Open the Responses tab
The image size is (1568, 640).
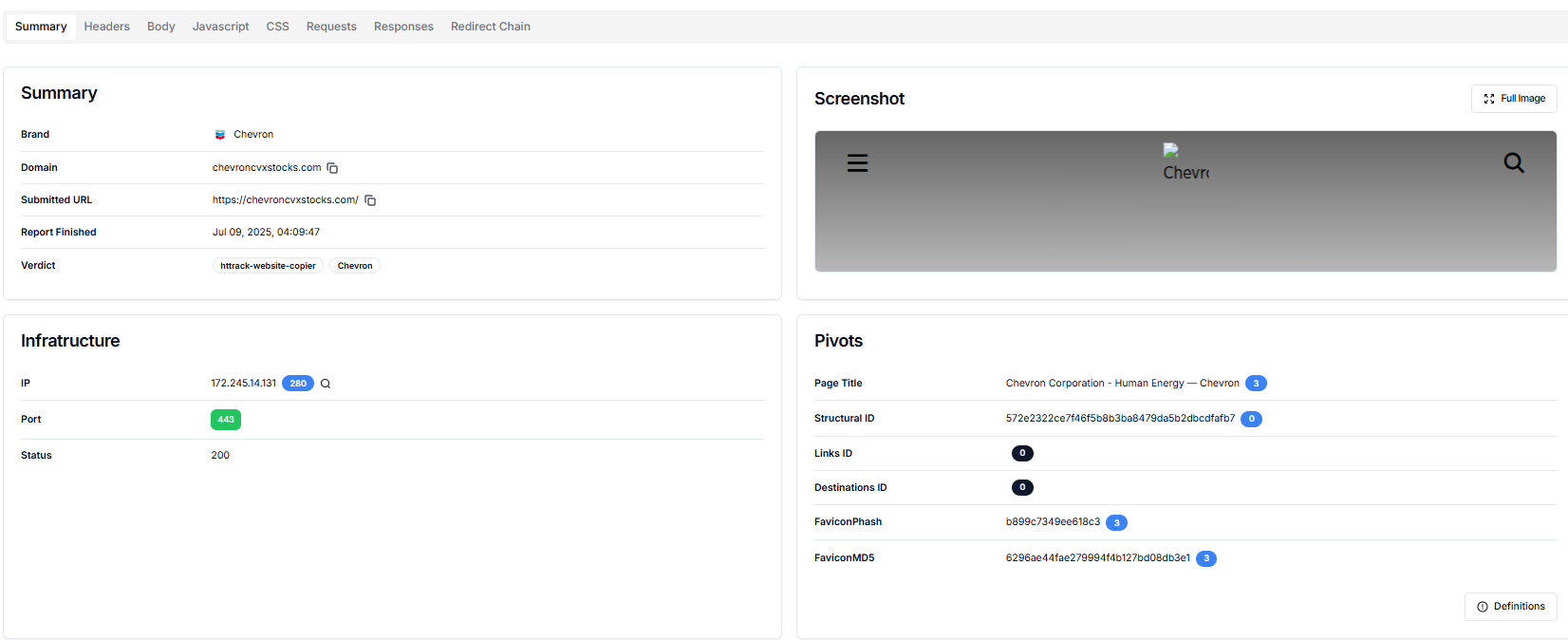coord(403,27)
